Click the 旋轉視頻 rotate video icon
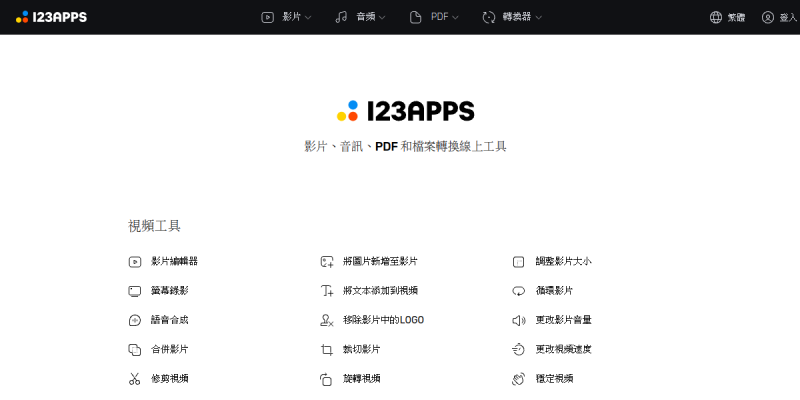The height and width of the screenshot is (400, 800). (x=326, y=379)
